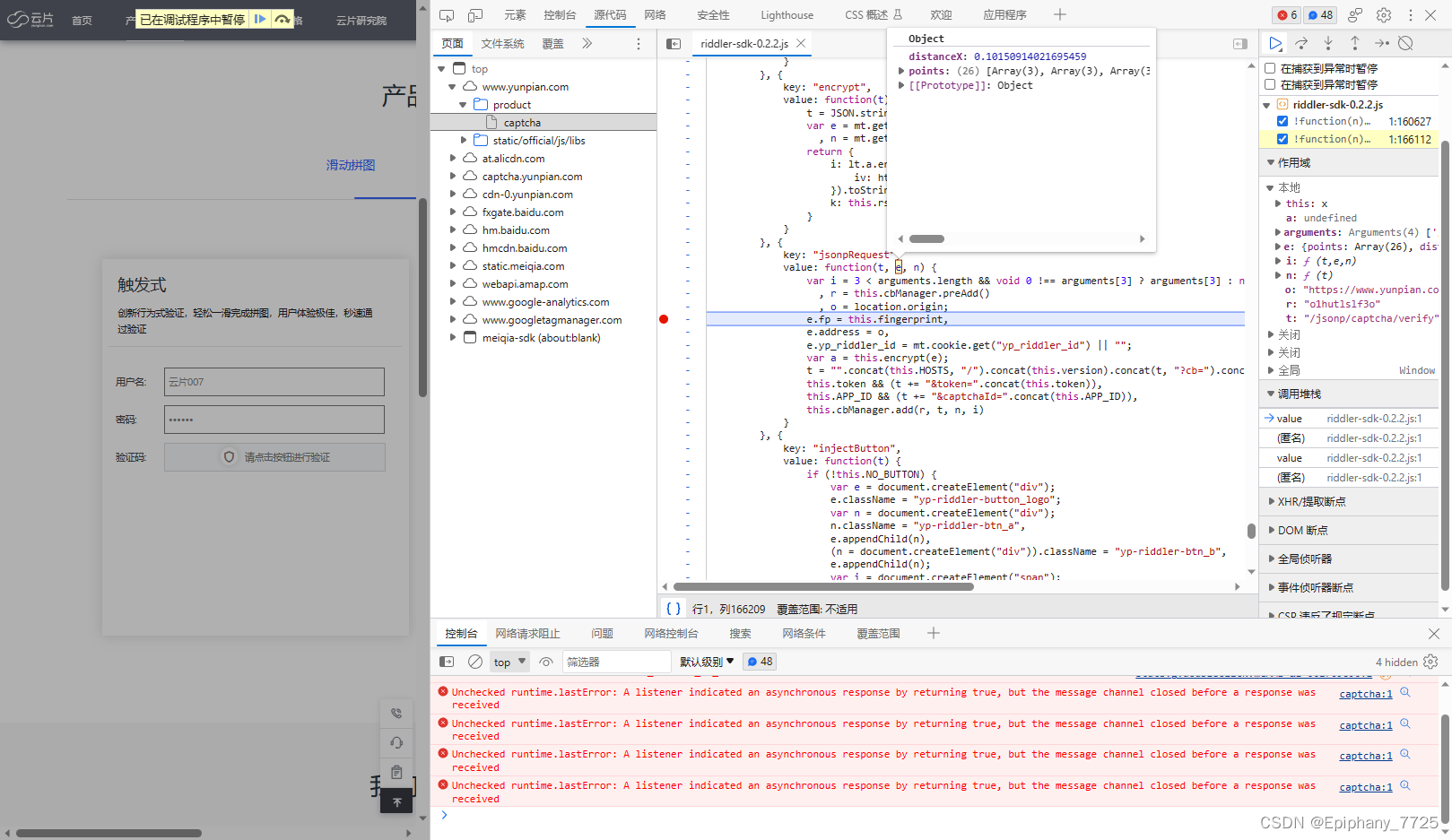Open the Lighthouse panel tab
Screen dimensions: 1452x840
coord(787,15)
